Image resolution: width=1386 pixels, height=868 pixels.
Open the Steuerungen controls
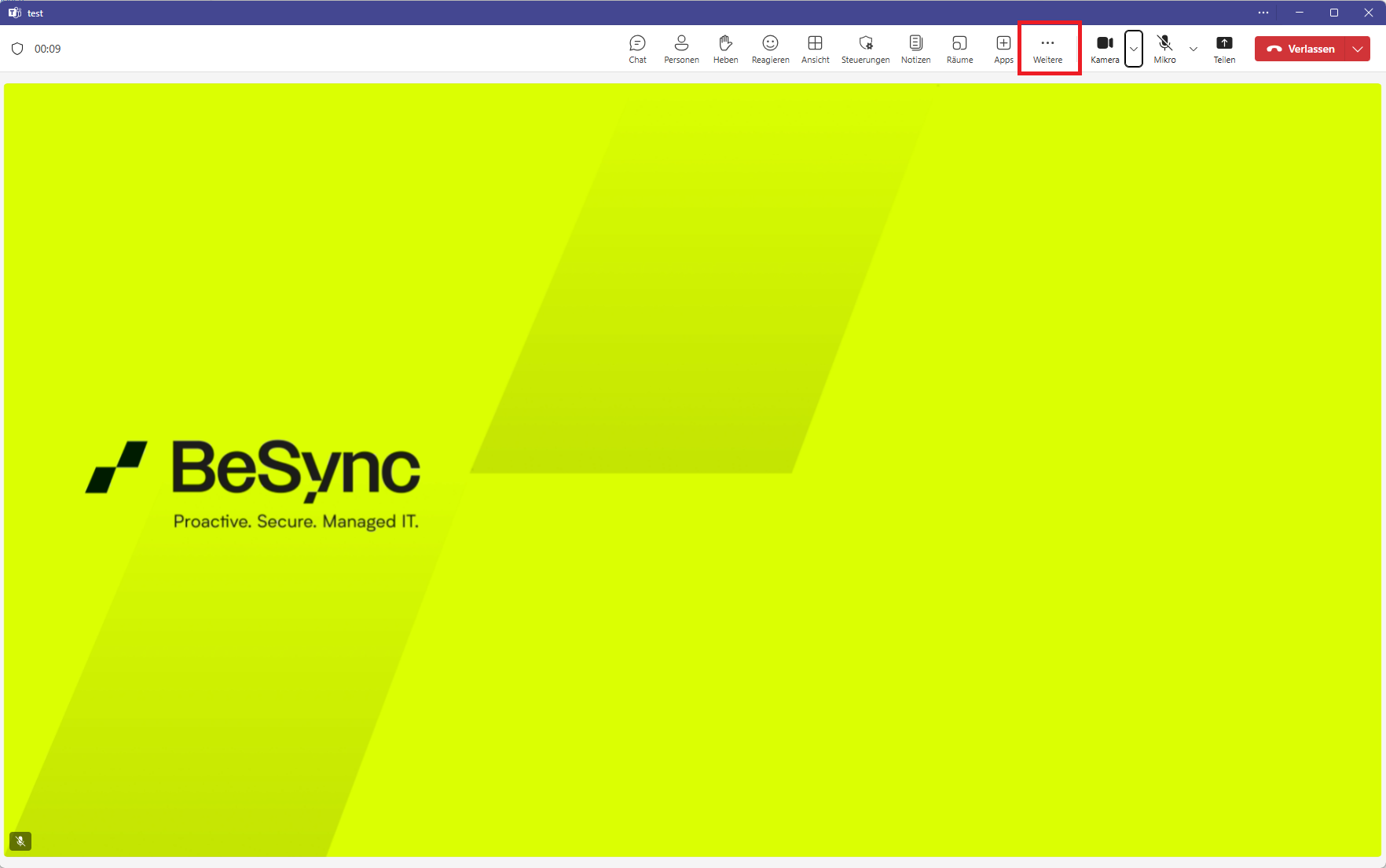[865, 48]
